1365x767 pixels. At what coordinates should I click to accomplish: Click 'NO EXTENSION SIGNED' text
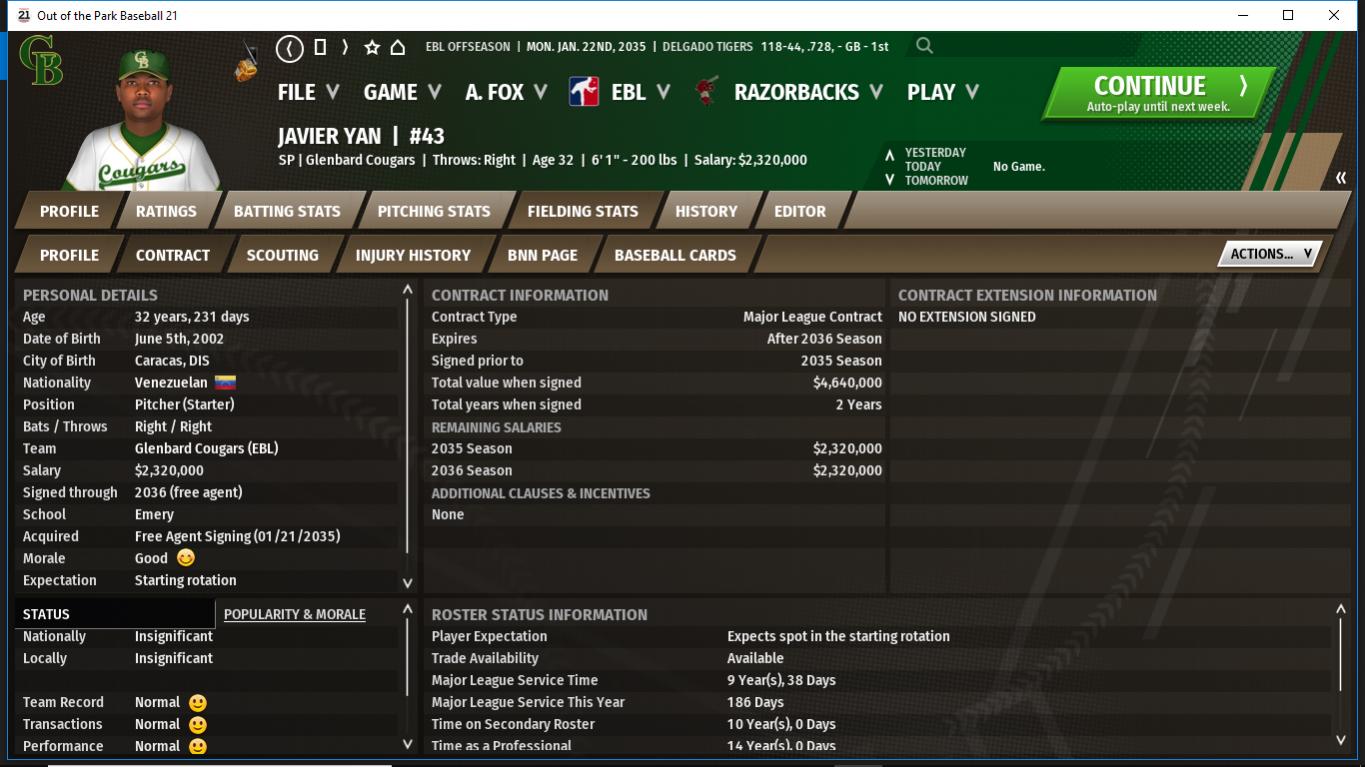coord(967,317)
